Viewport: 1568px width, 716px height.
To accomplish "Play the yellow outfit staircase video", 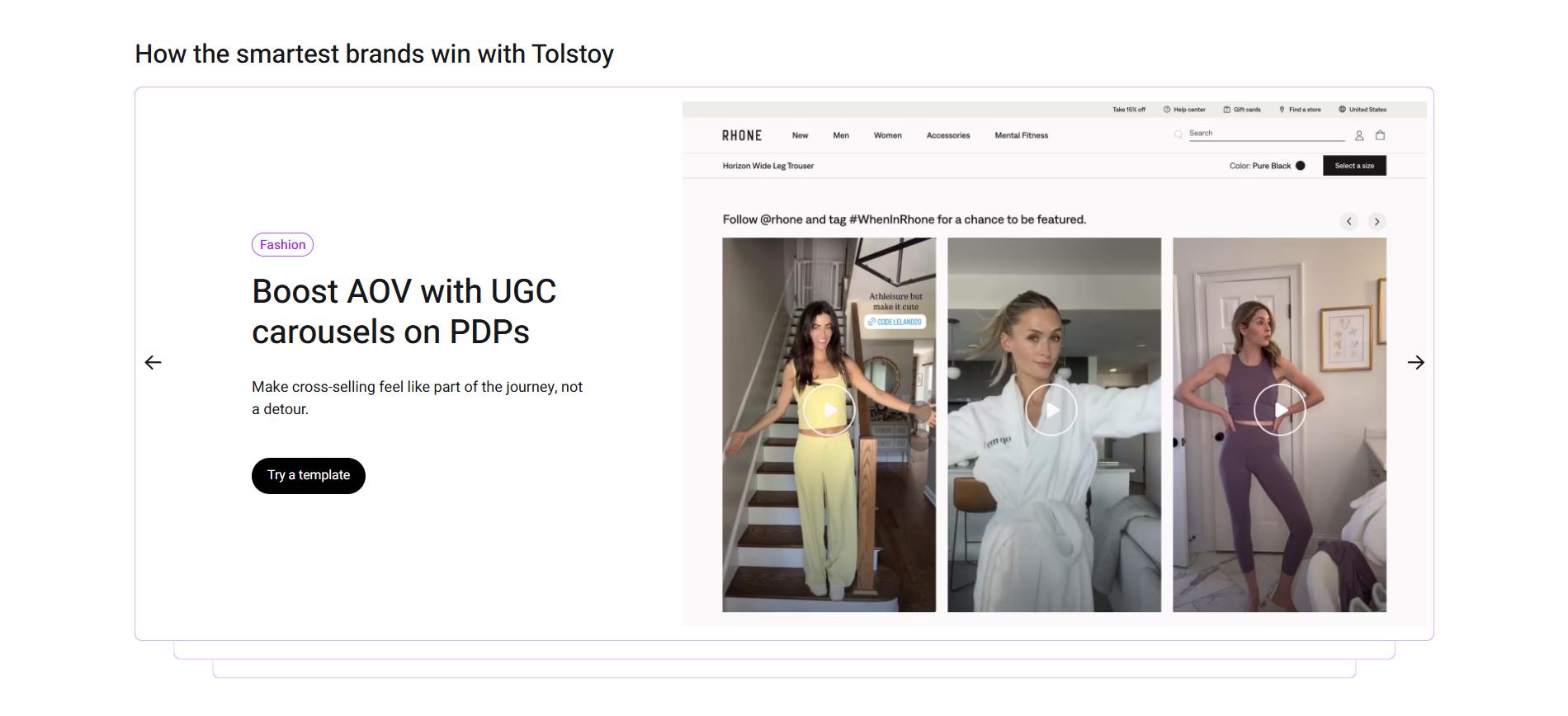I will (829, 410).
